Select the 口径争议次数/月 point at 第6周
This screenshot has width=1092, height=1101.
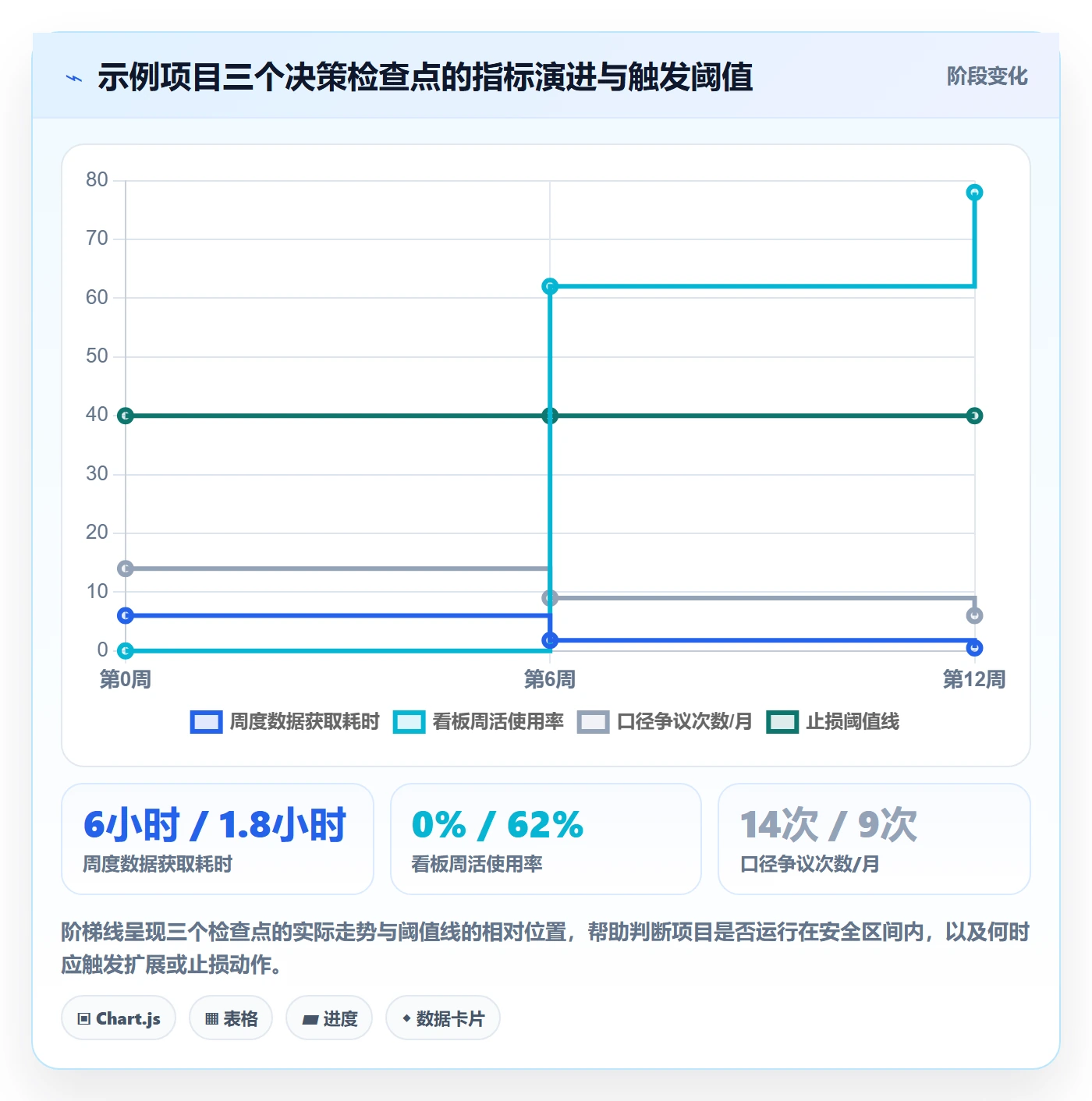click(550, 598)
